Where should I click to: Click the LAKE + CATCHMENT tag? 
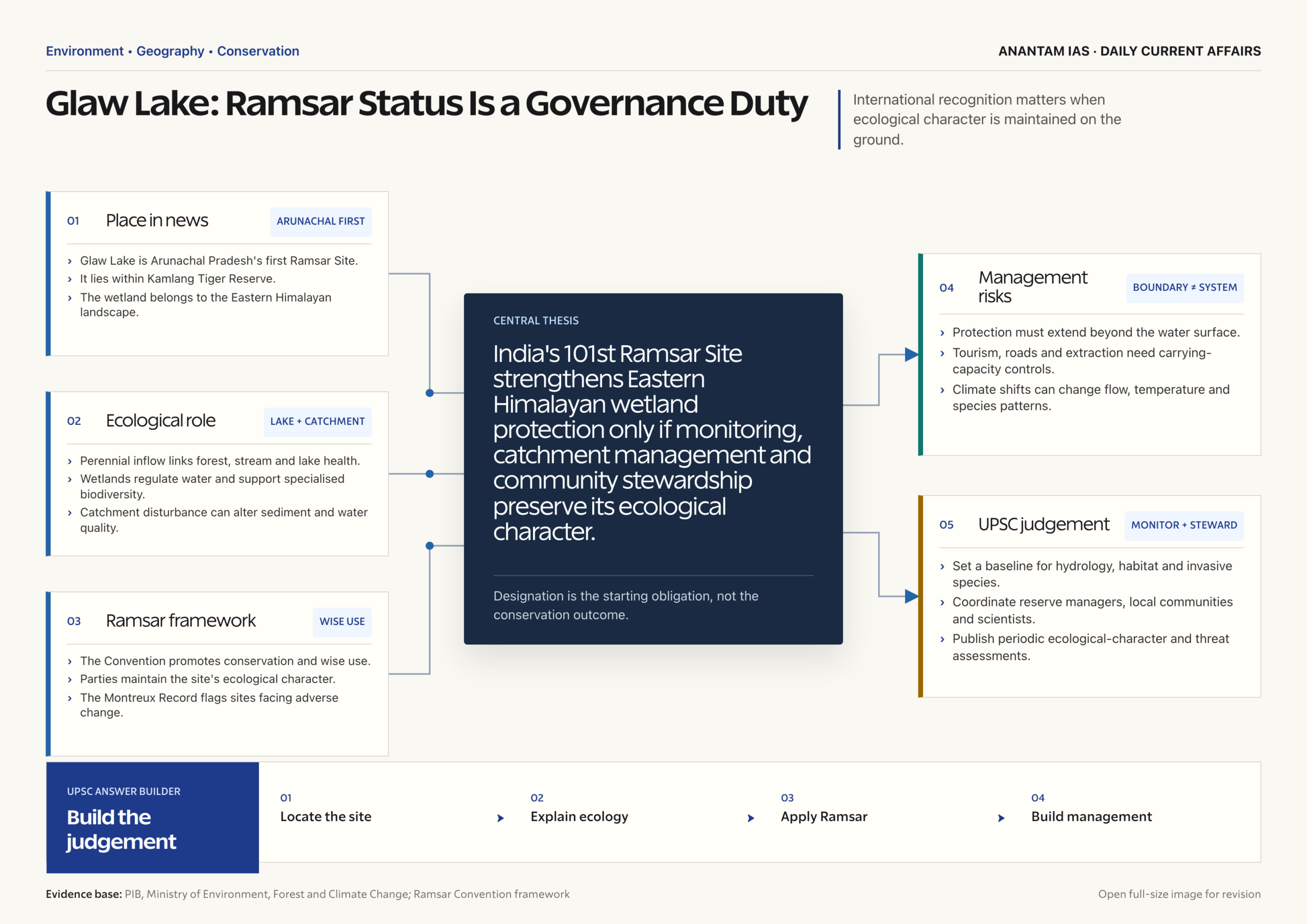tap(317, 422)
